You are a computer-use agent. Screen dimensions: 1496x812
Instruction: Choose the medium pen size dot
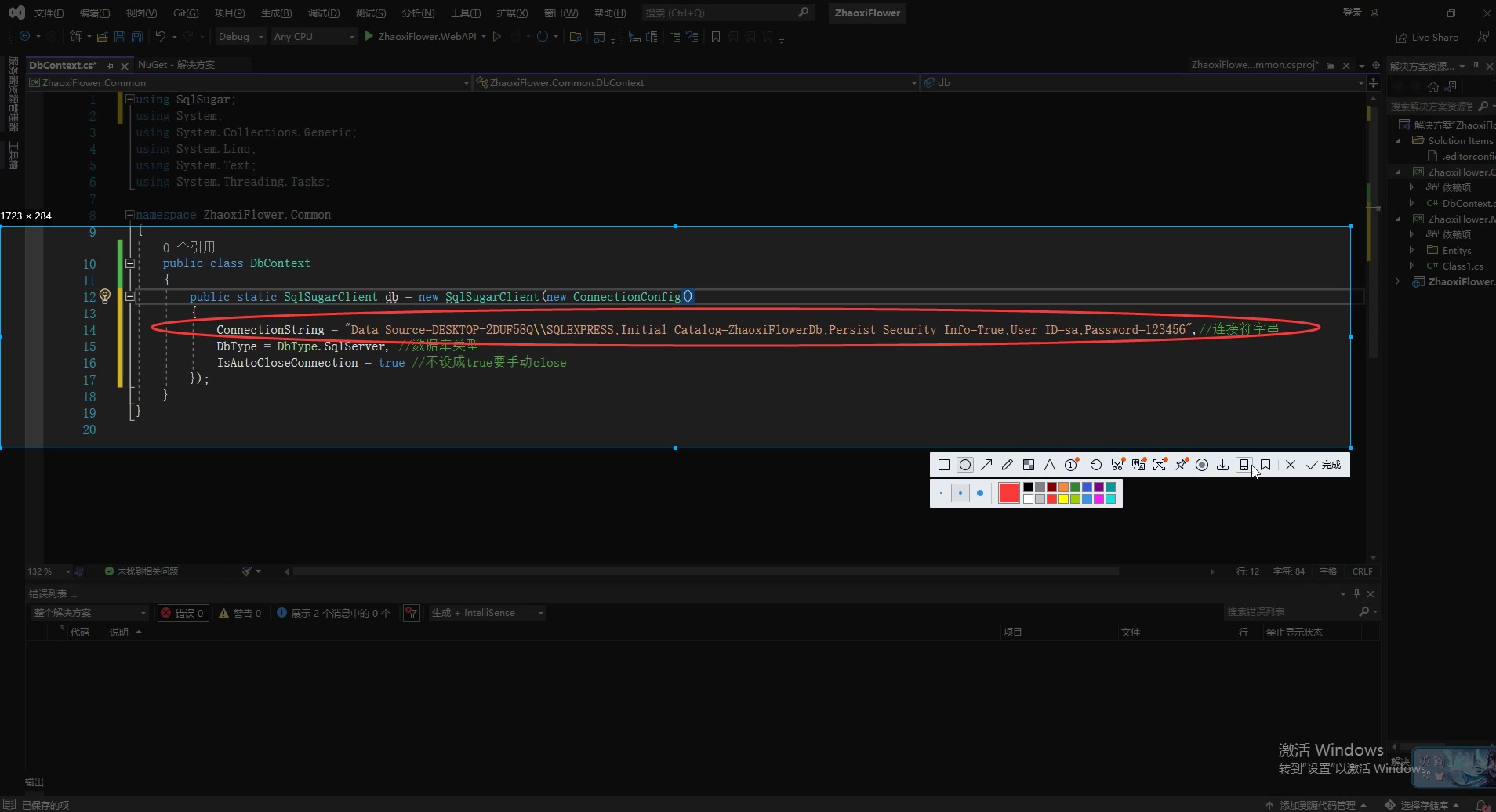tap(960, 493)
